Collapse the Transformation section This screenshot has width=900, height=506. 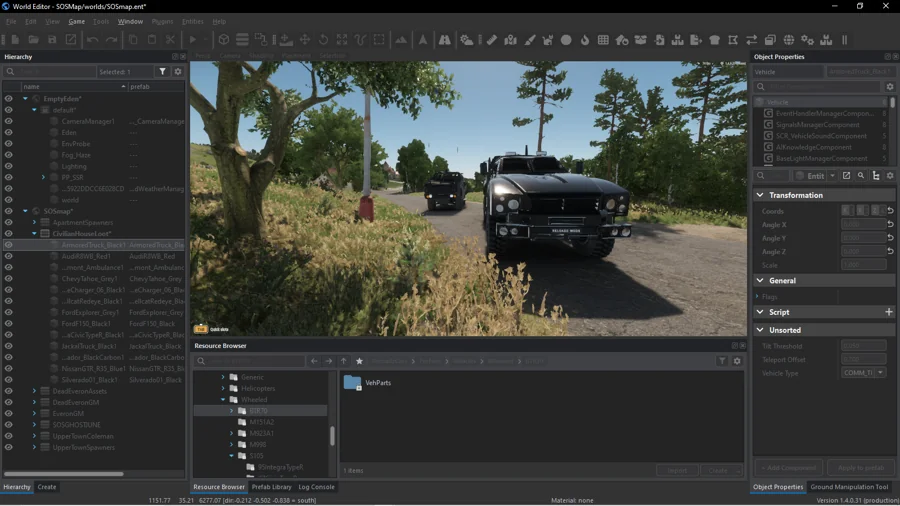(760, 195)
